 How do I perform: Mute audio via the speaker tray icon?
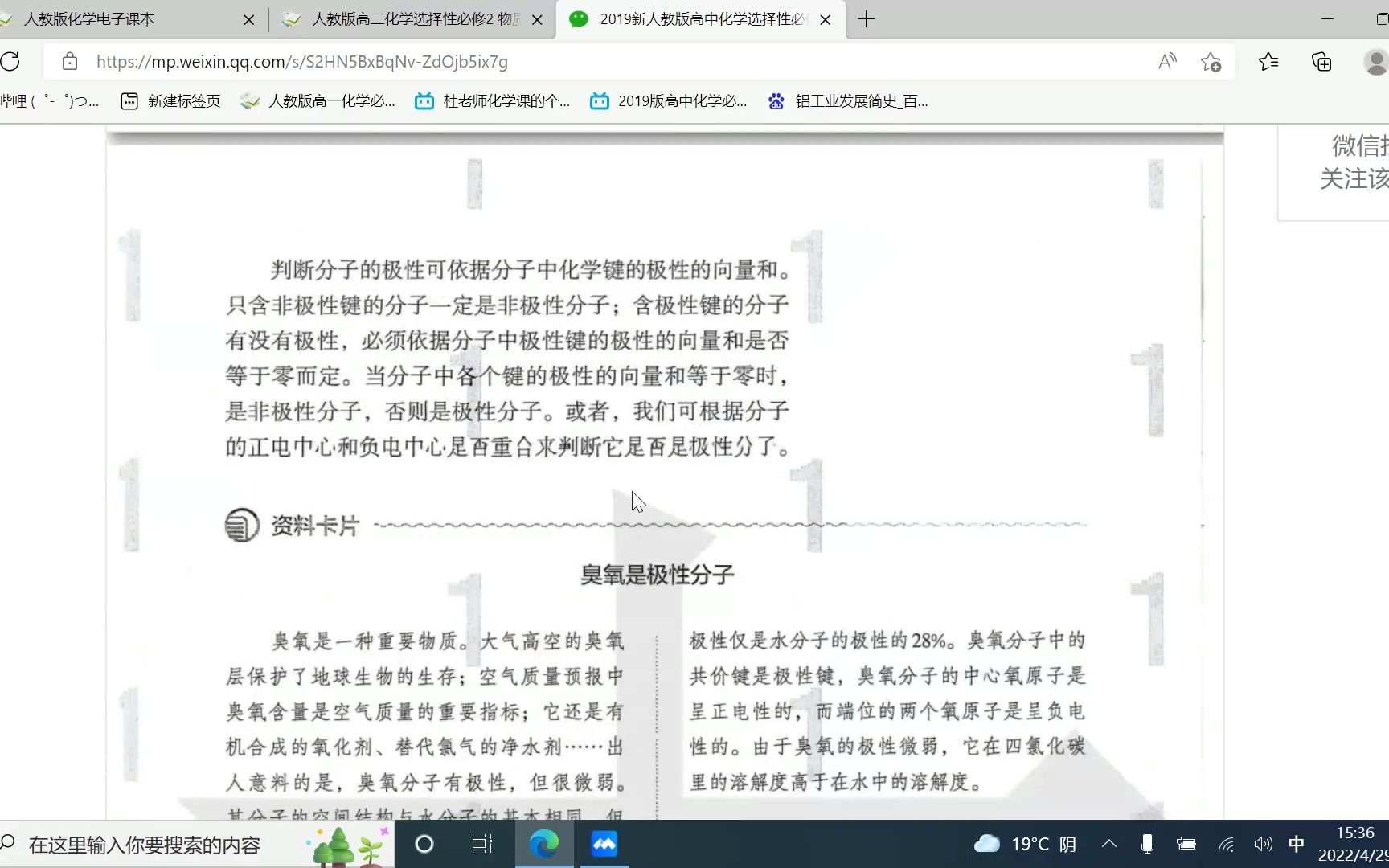(1262, 844)
